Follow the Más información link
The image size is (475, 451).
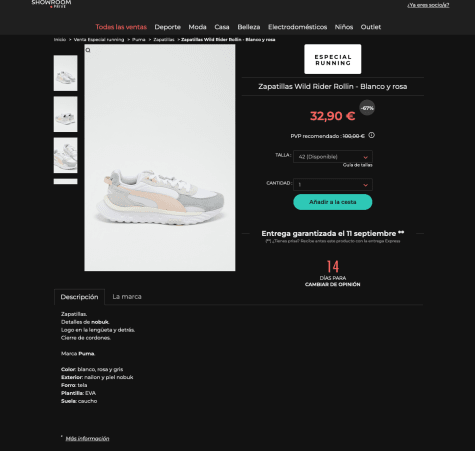coord(87,438)
